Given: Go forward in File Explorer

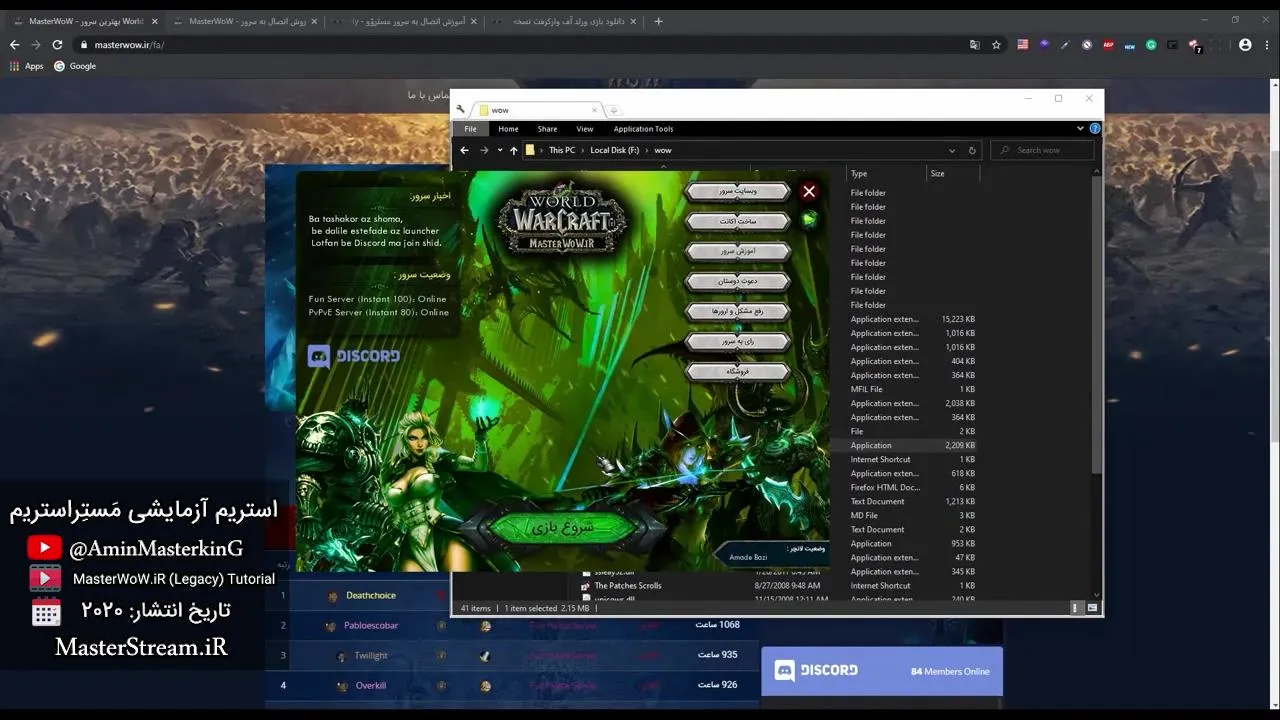Looking at the screenshot, I should 484,150.
